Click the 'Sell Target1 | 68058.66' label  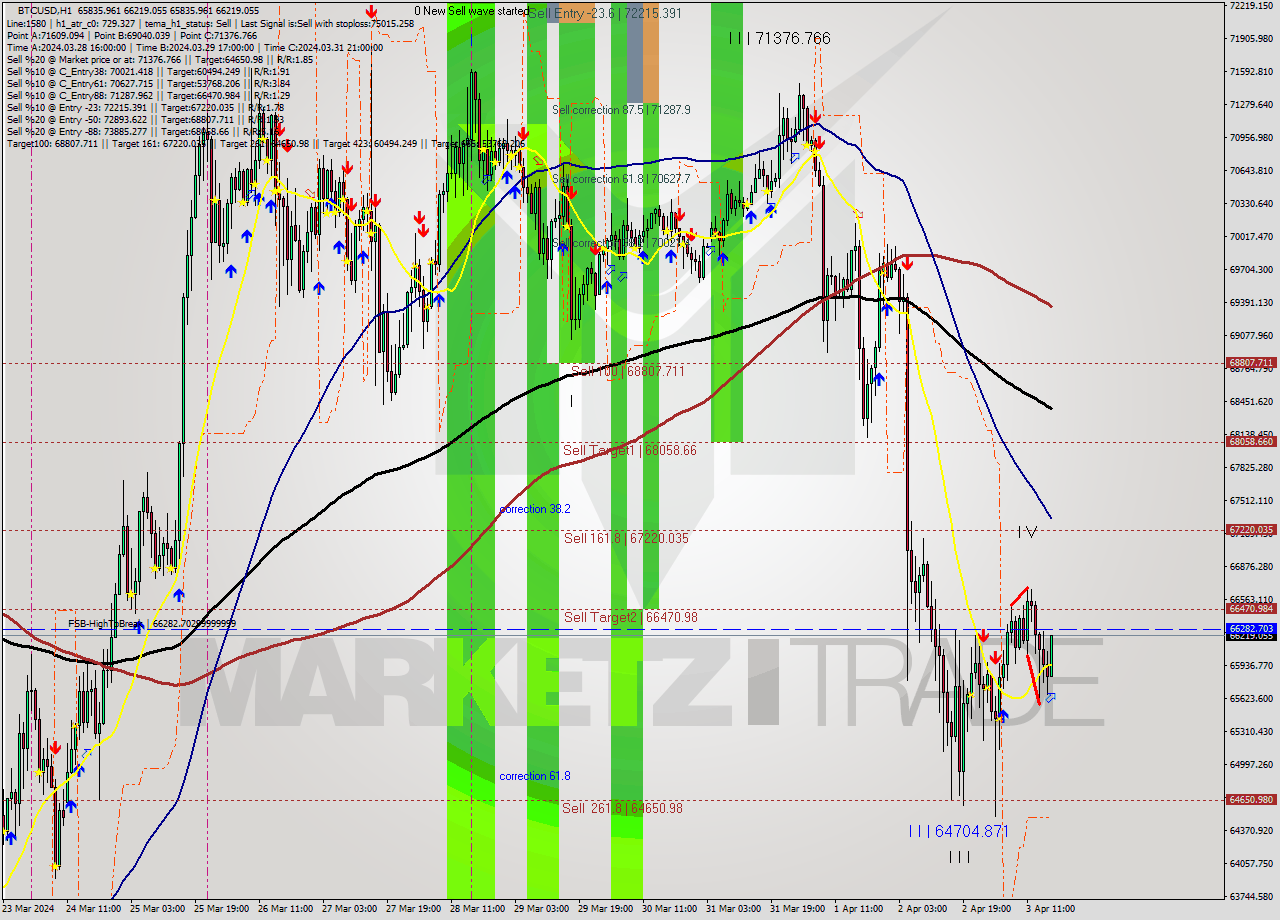point(630,451)
